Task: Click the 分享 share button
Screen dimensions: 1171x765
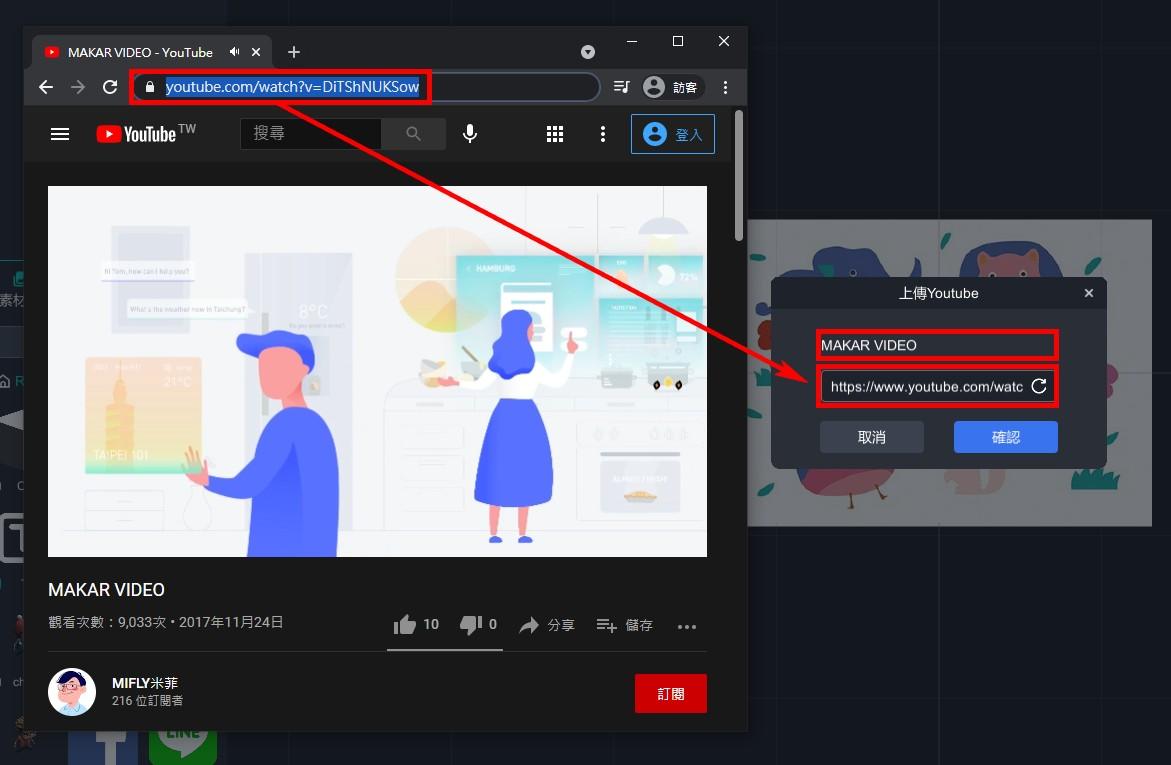Action: (x=547, y=625)
